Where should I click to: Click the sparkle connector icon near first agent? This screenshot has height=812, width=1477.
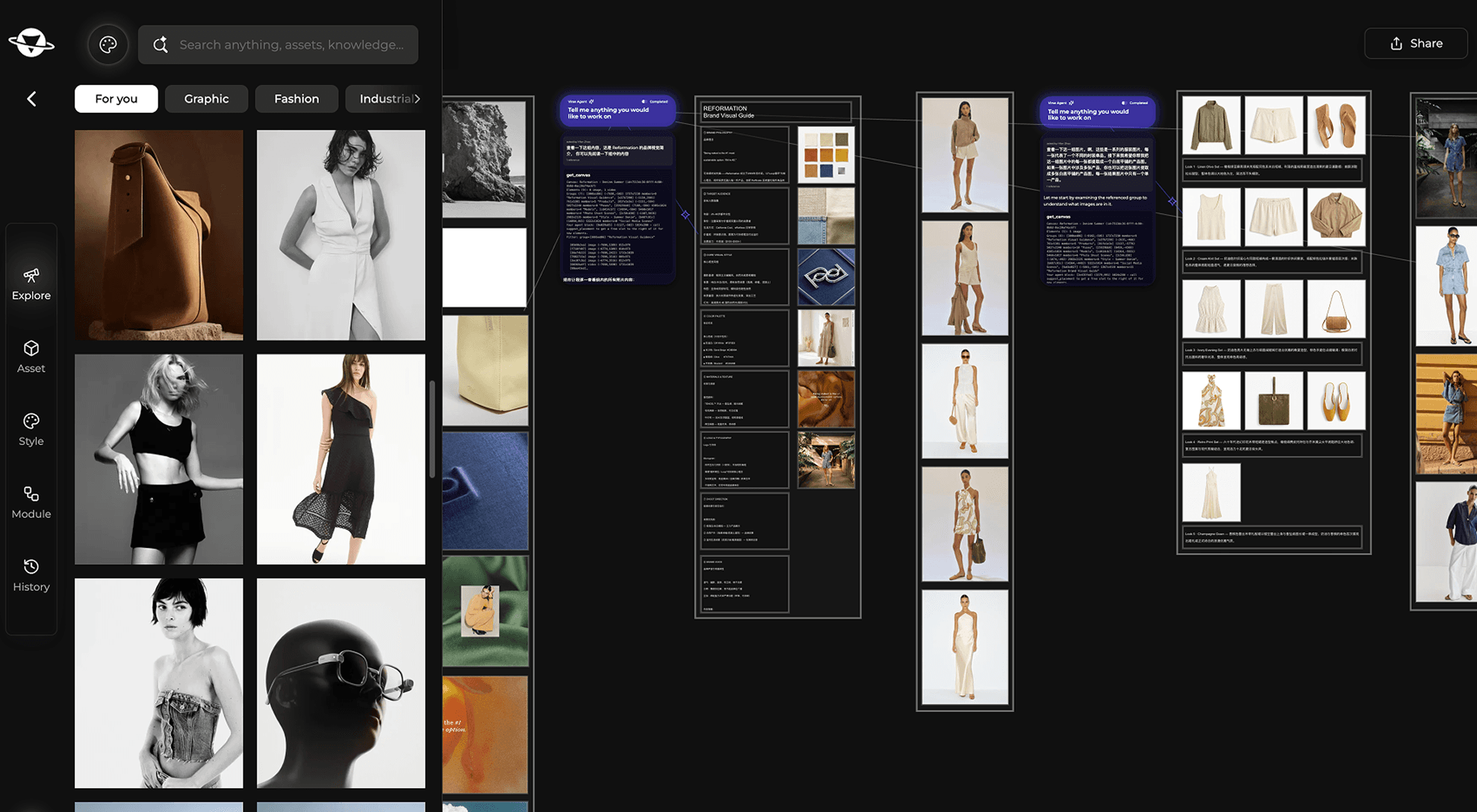pyautogui.click(x=685, y=215)
